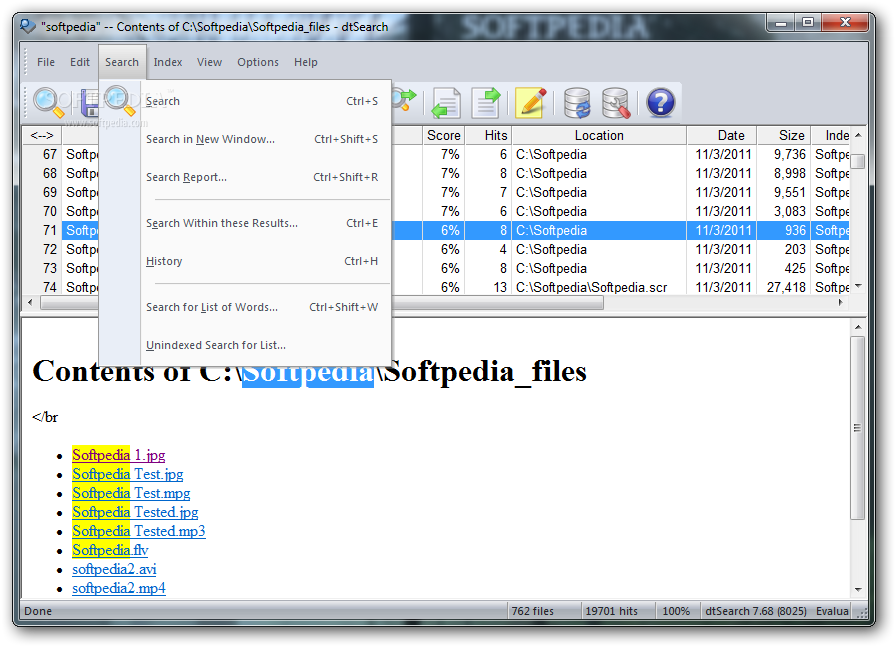The height and width of the screenshot is (647, 896).
Task: Sort results by Hits column header
Action: click(x=489, y=135)
